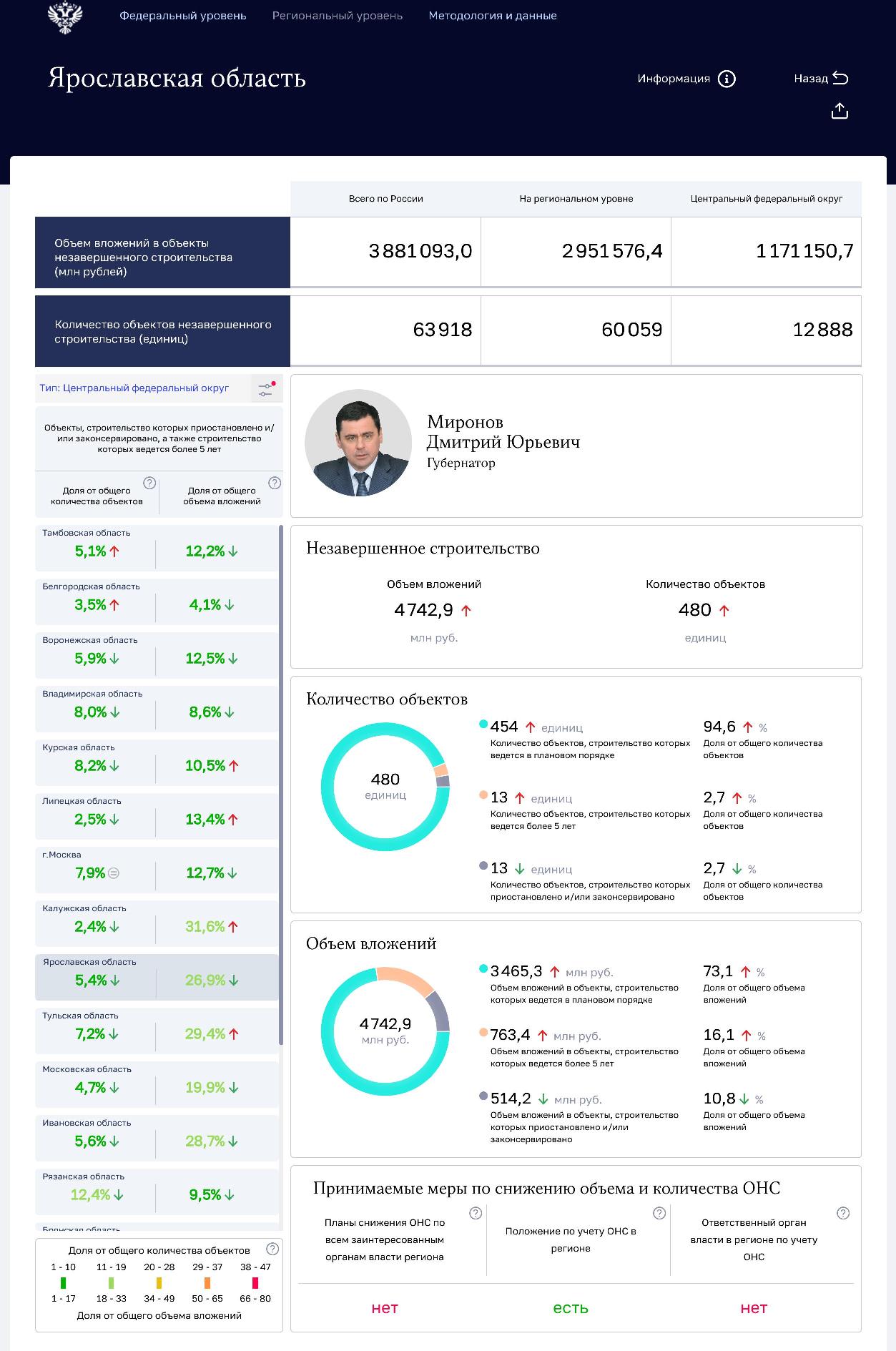Click the governor's portrait photo

(358, 443)
